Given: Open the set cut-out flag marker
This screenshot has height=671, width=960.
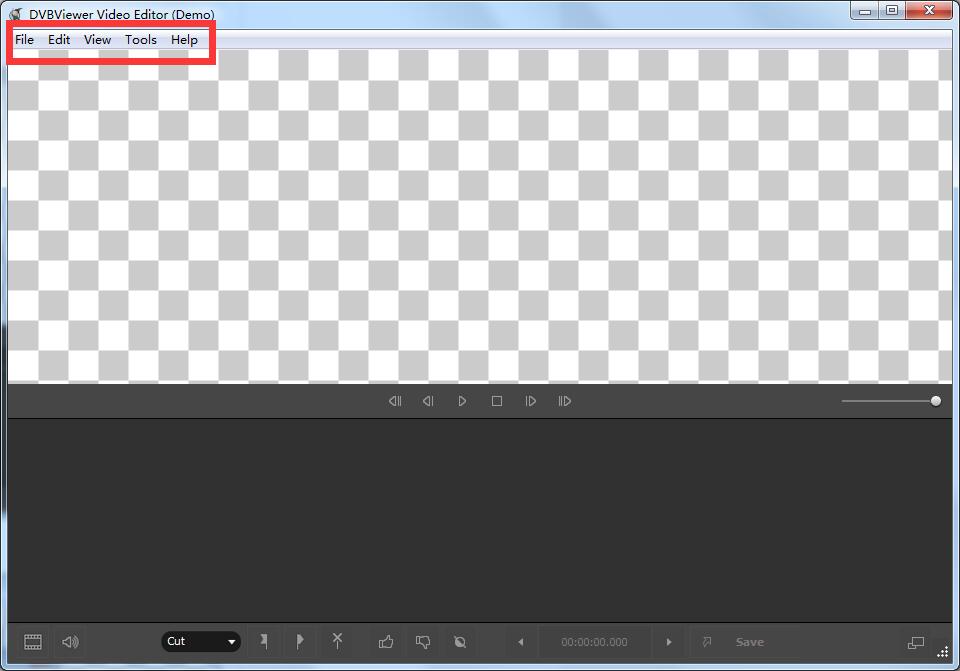Looking at the screenshot, I should [300, 642].
